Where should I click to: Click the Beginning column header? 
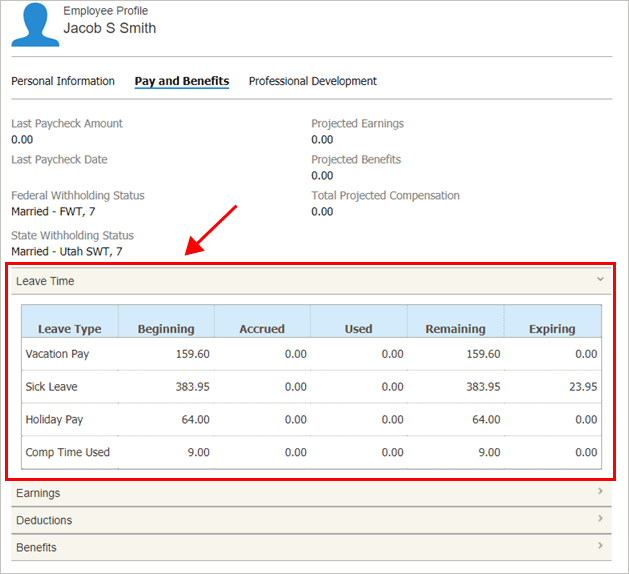click(166, 328)
